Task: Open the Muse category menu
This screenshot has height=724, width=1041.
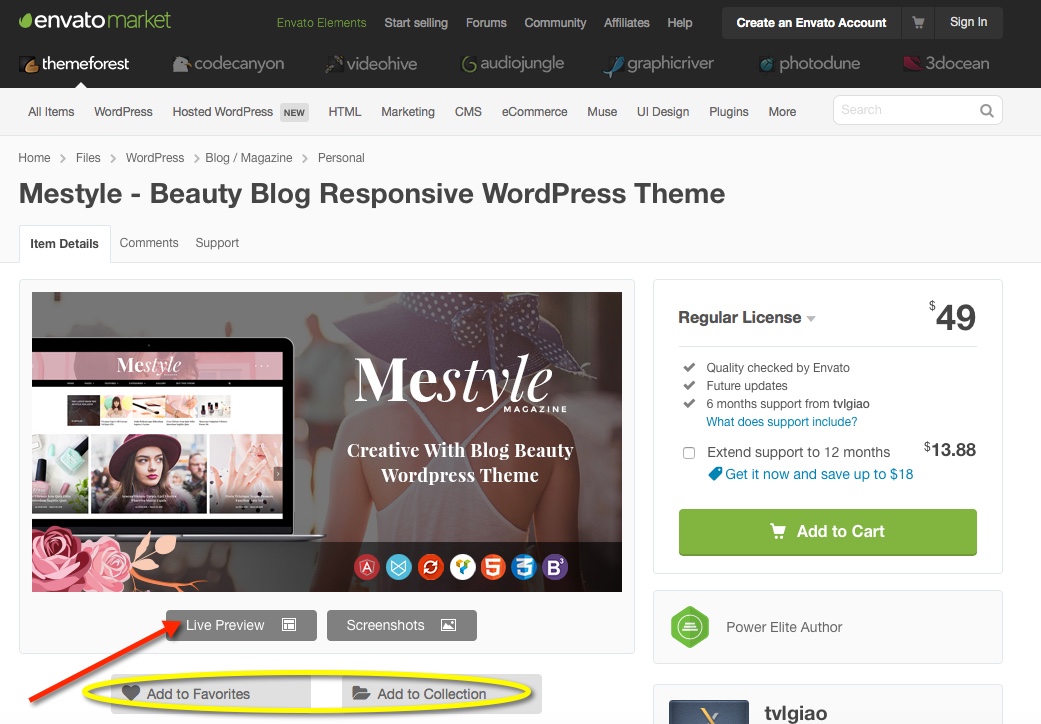Action: tap(601, 112)
